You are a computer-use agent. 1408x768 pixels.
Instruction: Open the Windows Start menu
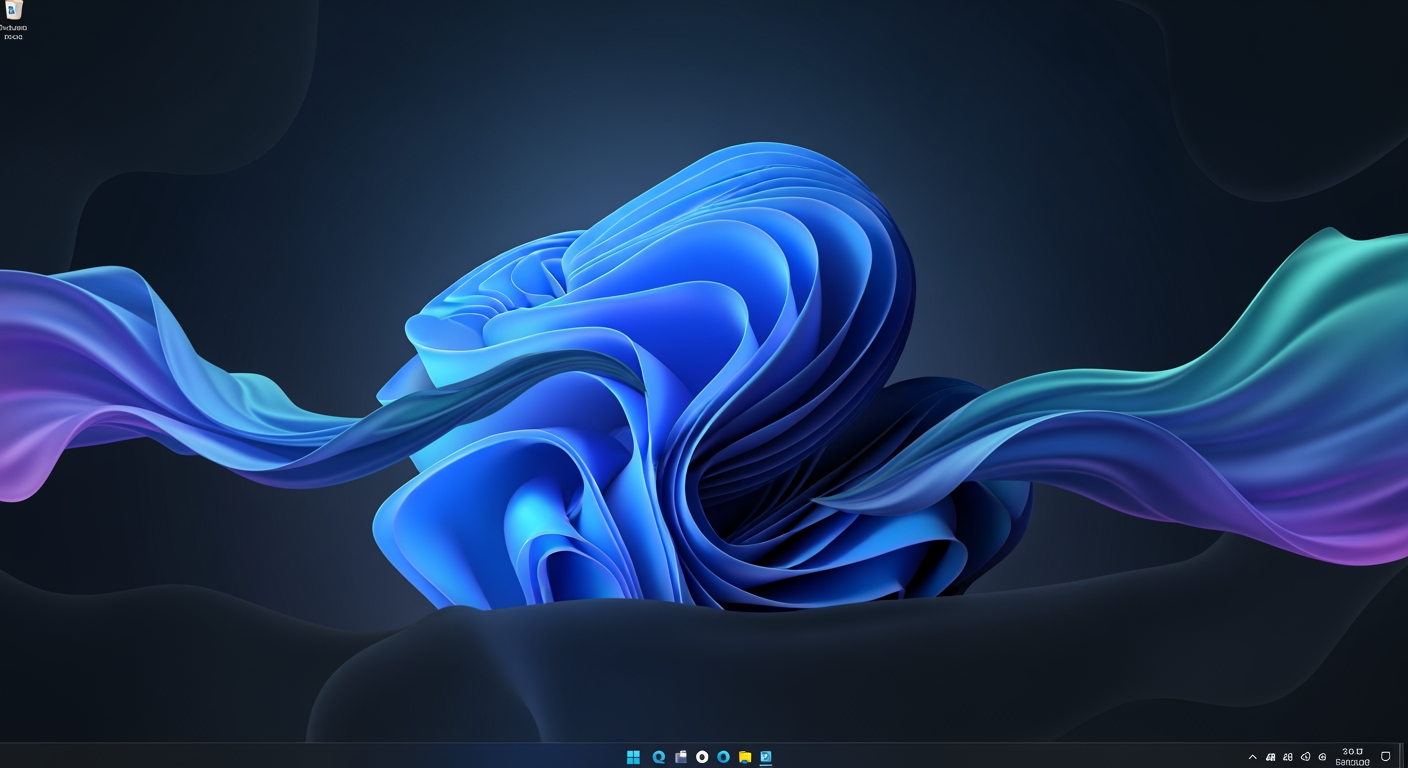[x=633, y=757]
